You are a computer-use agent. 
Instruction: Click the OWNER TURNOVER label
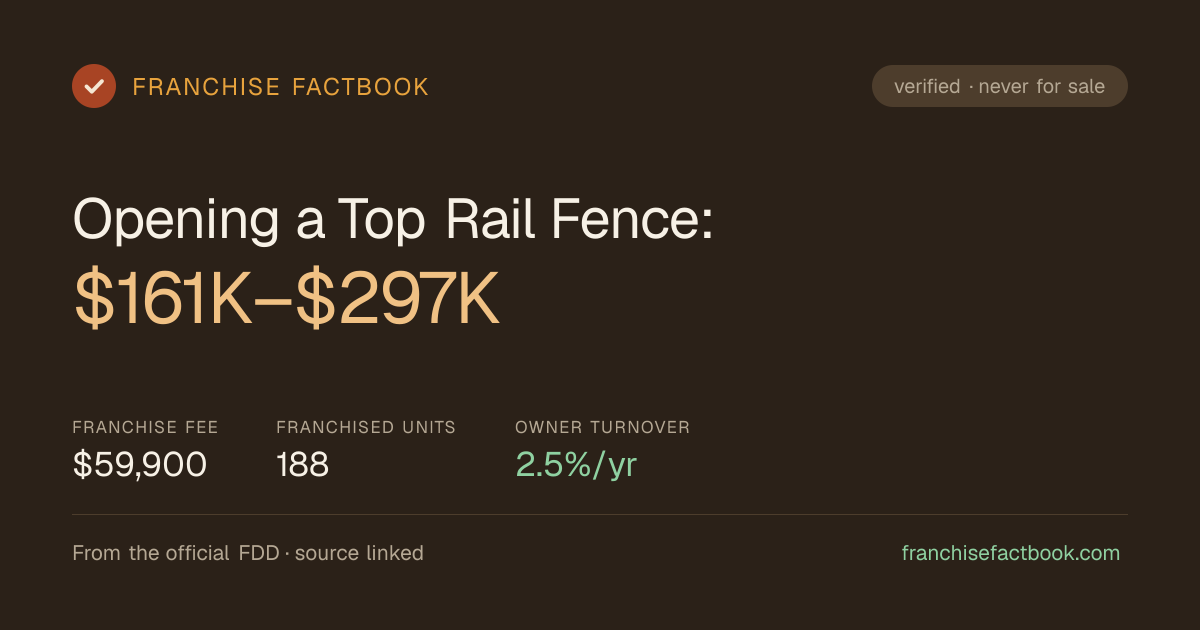(602, 427)
